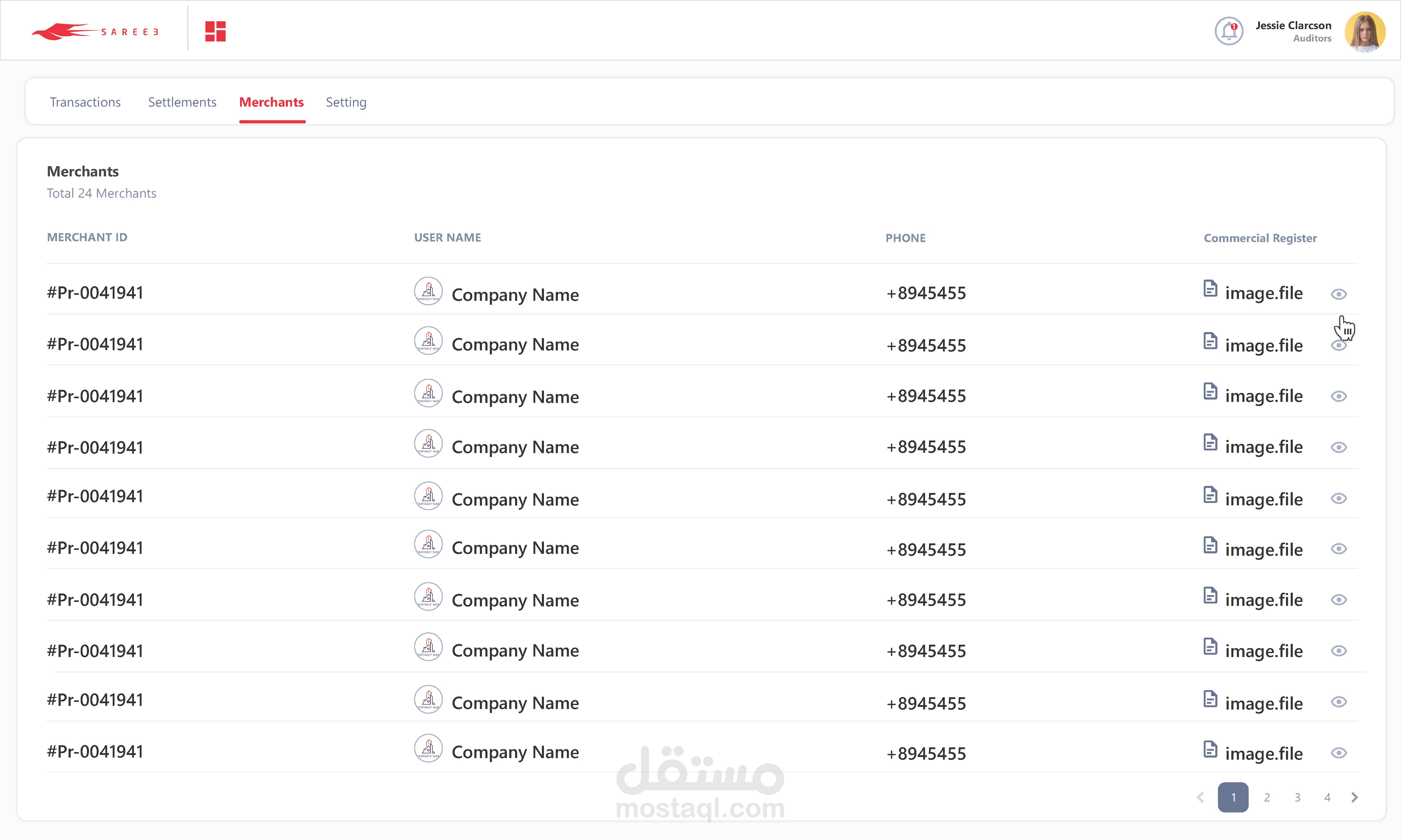Viewport: 1401px width, 840px height.
Task: Jump to pagination page 2
Action: [x=1267, y=797]
